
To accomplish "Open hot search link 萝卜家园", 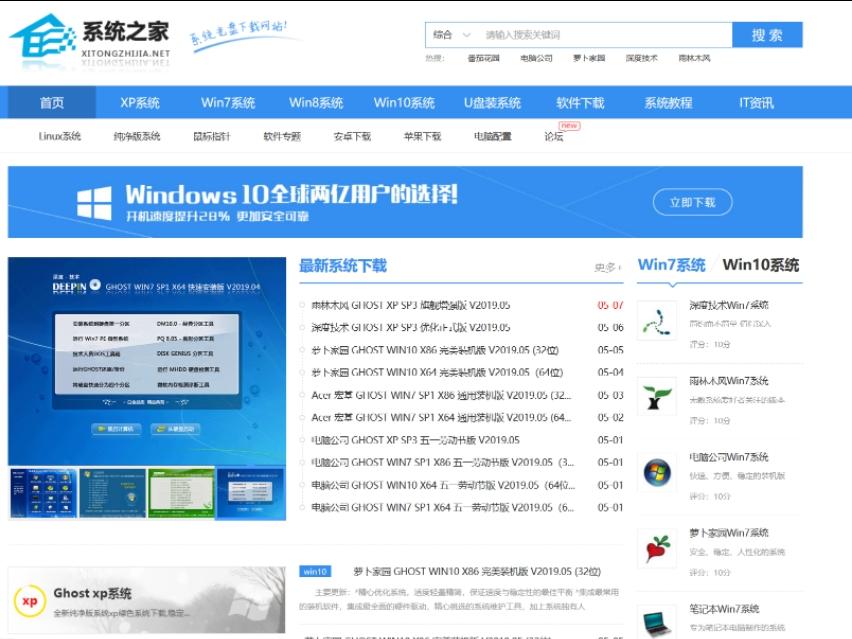I will point(589,58).
